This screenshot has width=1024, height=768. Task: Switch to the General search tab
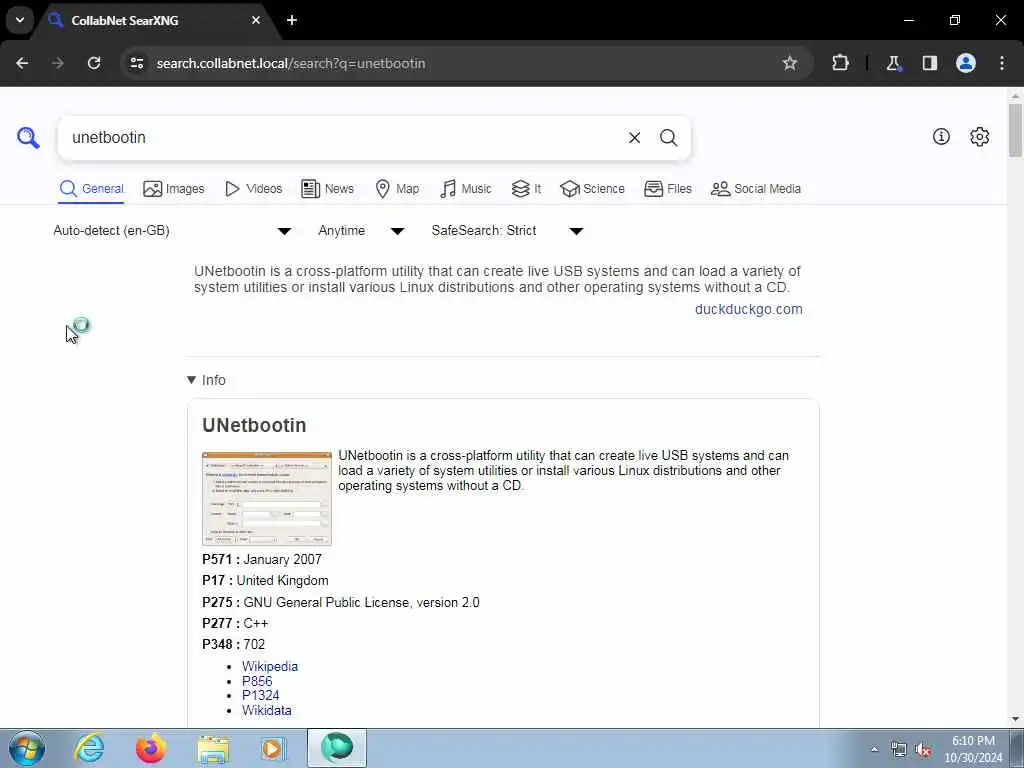click(x=91, y=189)
